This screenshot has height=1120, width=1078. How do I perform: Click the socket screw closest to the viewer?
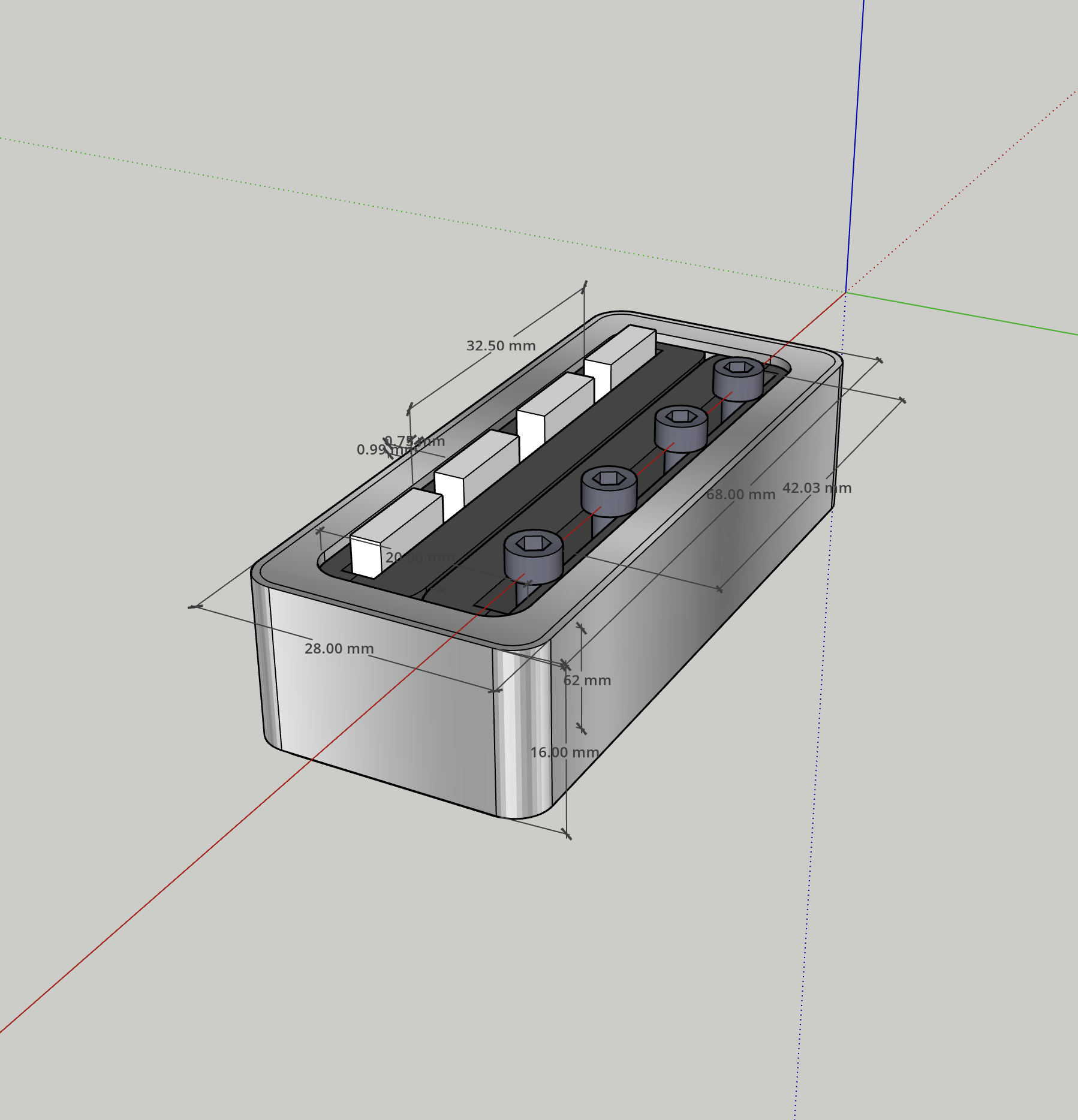coord(533,556)
